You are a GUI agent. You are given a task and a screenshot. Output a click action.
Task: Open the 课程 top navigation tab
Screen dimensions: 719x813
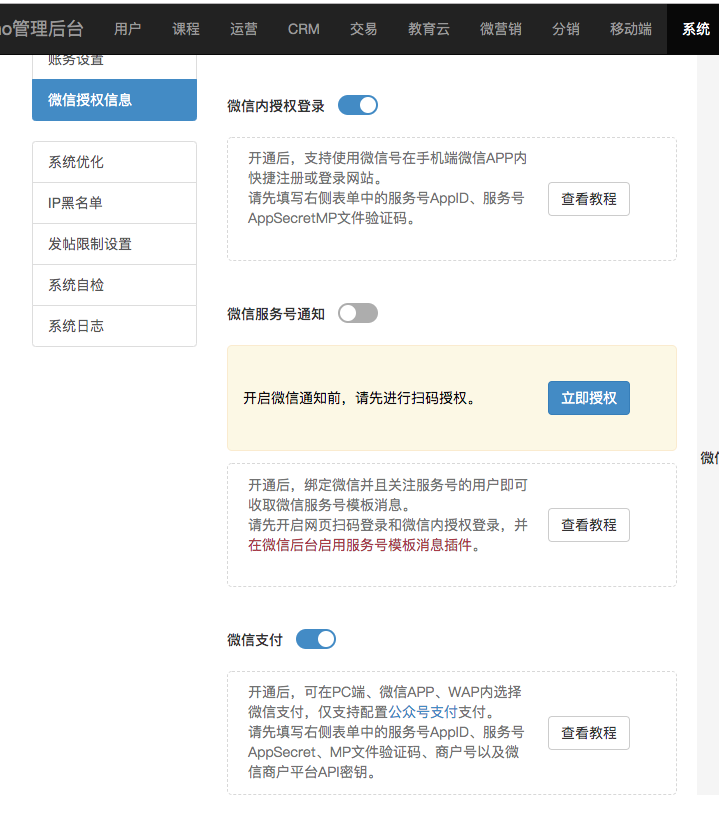pos(186,29)
